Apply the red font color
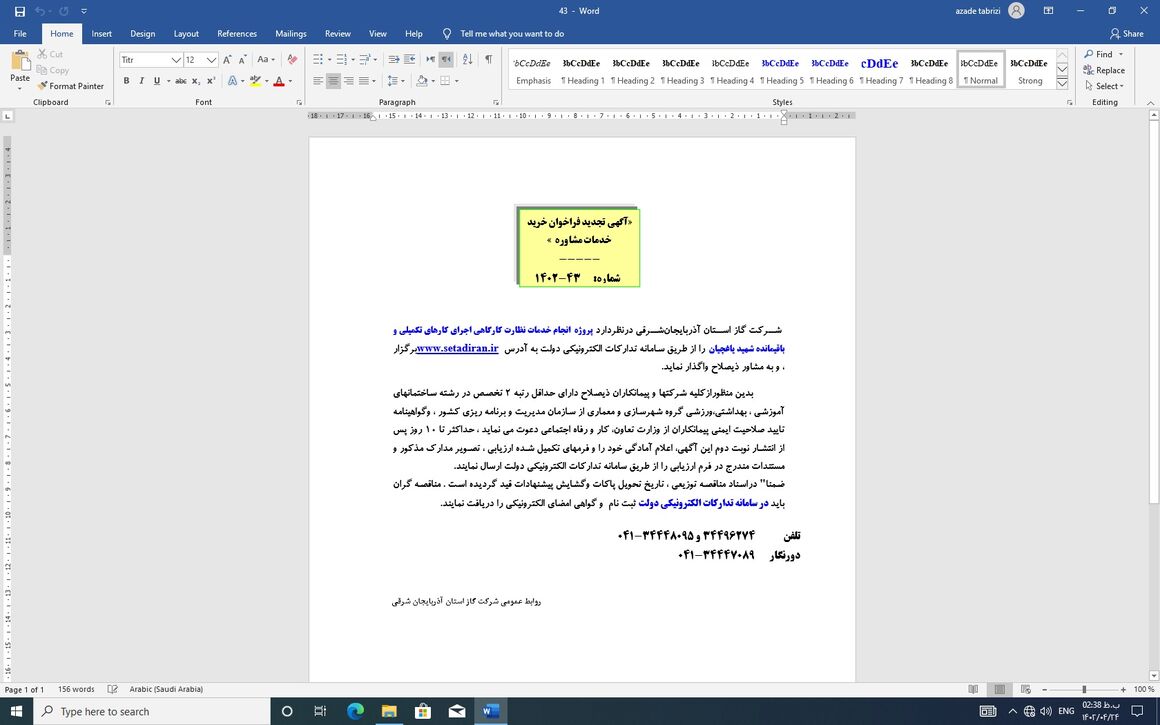The height and width of the screenshot is (725, 1160). 278,81
